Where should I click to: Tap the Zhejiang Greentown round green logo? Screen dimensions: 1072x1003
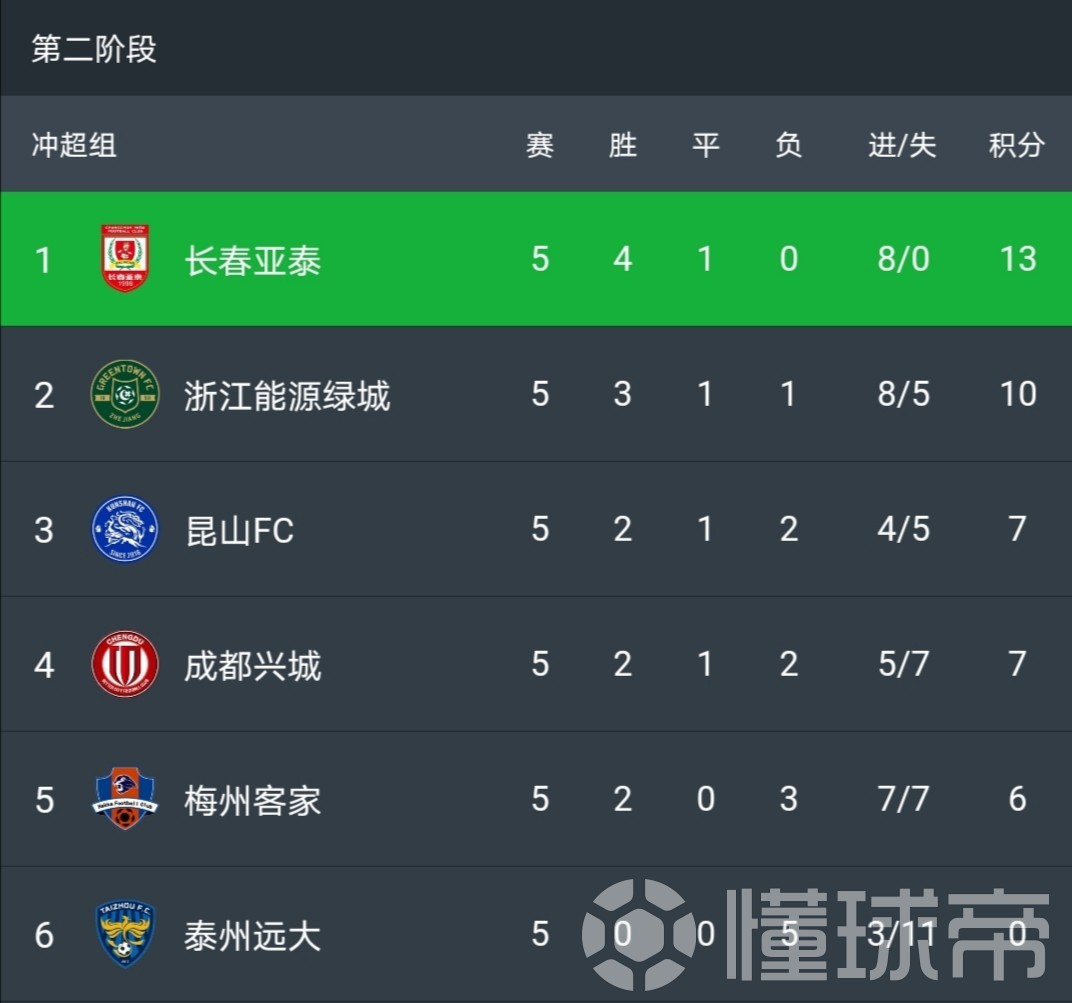[x=125, y=394]
